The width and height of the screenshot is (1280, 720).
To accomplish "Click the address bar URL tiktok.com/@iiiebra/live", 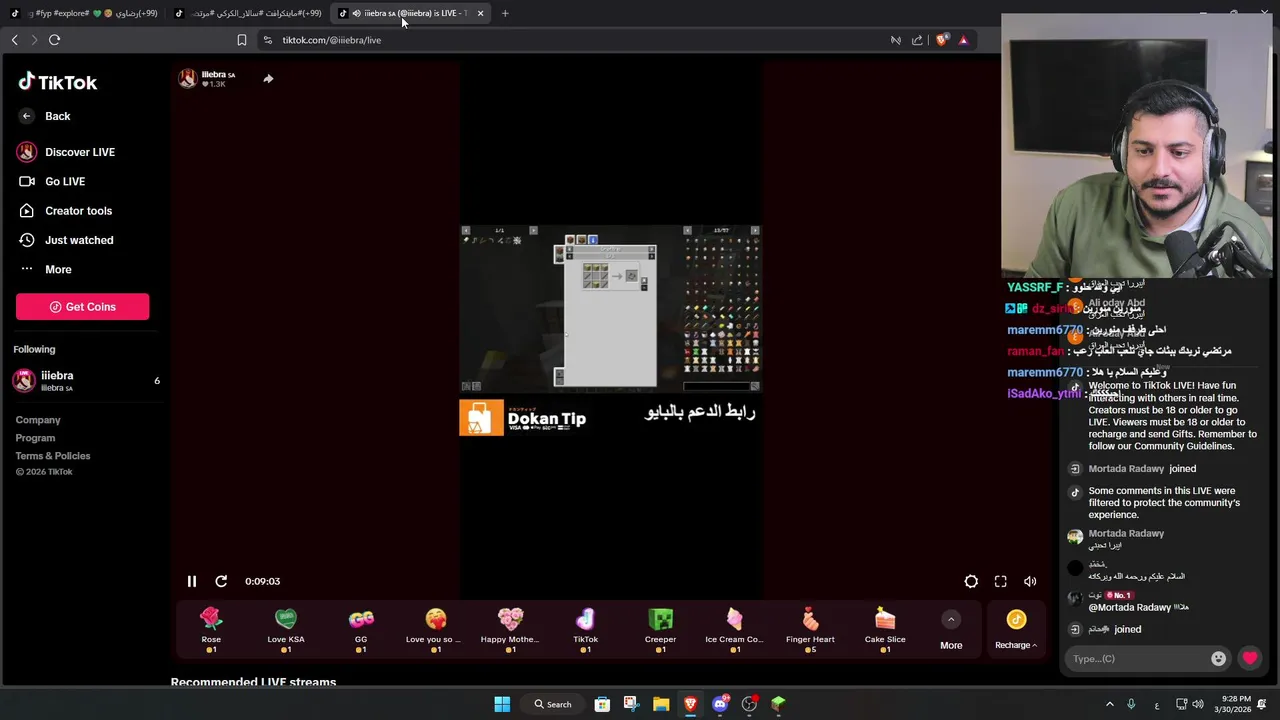I will (x=331, y=40).
